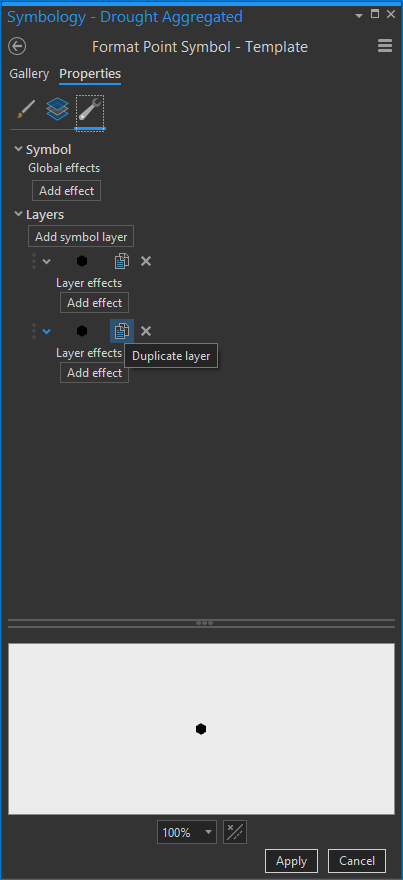The image size is (403, 880).
Task: Collapse the second symbol layer's blue chevron
Action: (47, 332)
